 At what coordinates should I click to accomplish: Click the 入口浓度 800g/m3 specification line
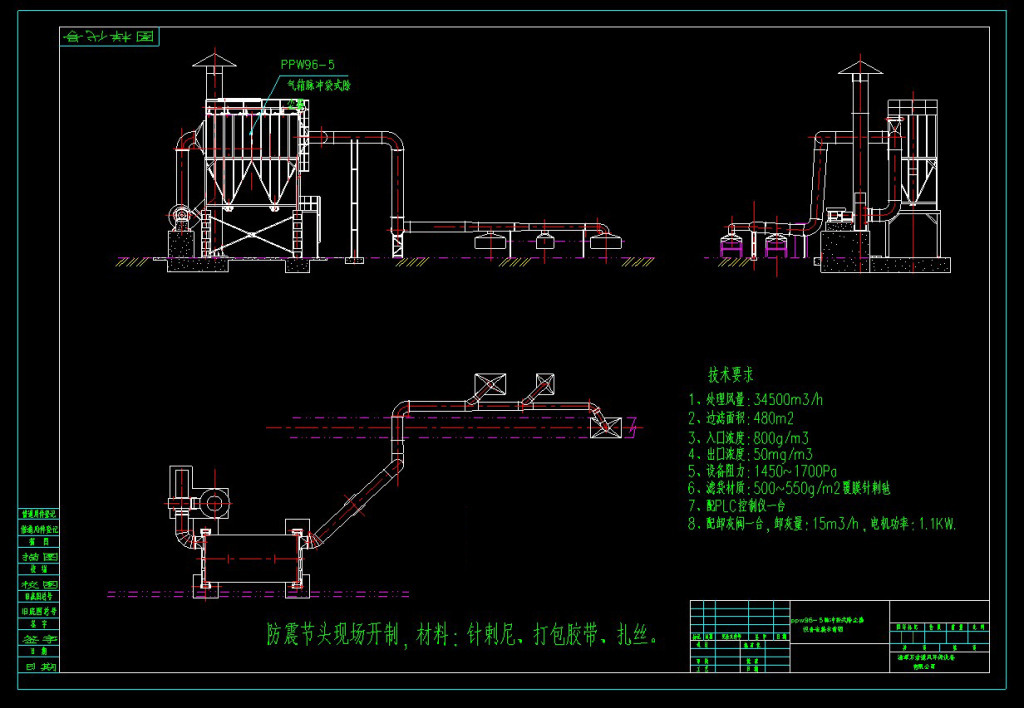click(x=747, y=436)
